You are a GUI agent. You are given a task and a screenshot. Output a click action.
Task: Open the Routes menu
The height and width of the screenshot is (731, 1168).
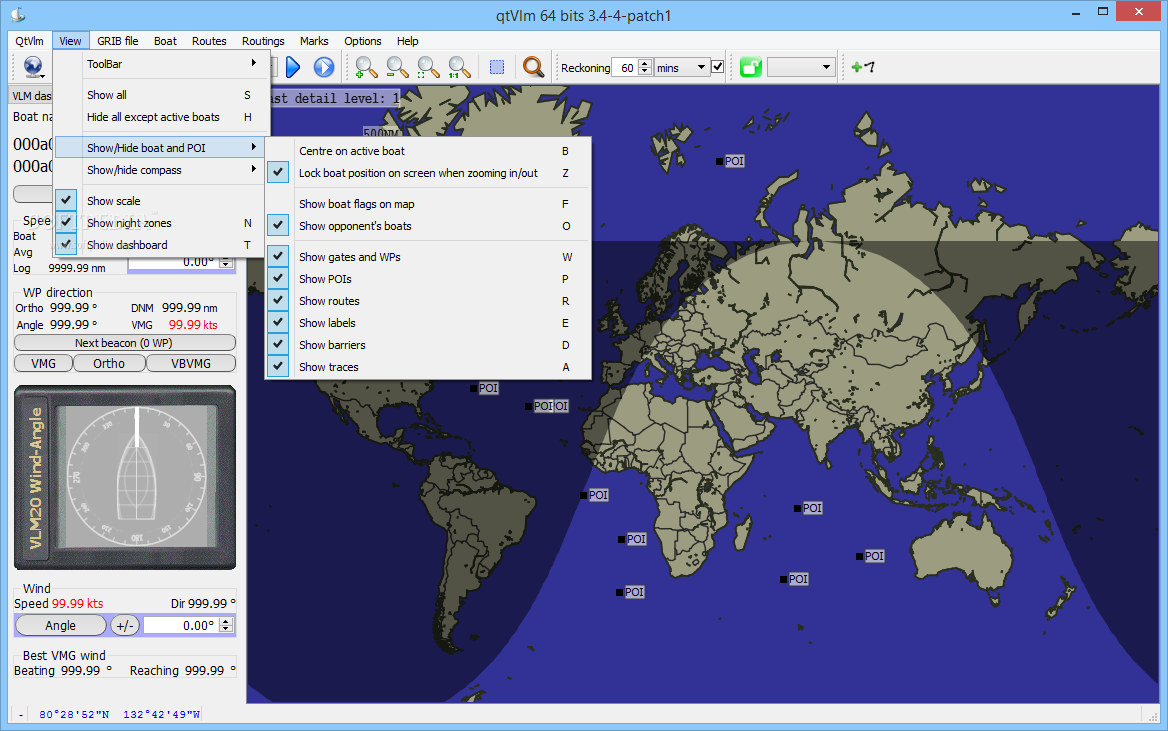pos(209,41)
